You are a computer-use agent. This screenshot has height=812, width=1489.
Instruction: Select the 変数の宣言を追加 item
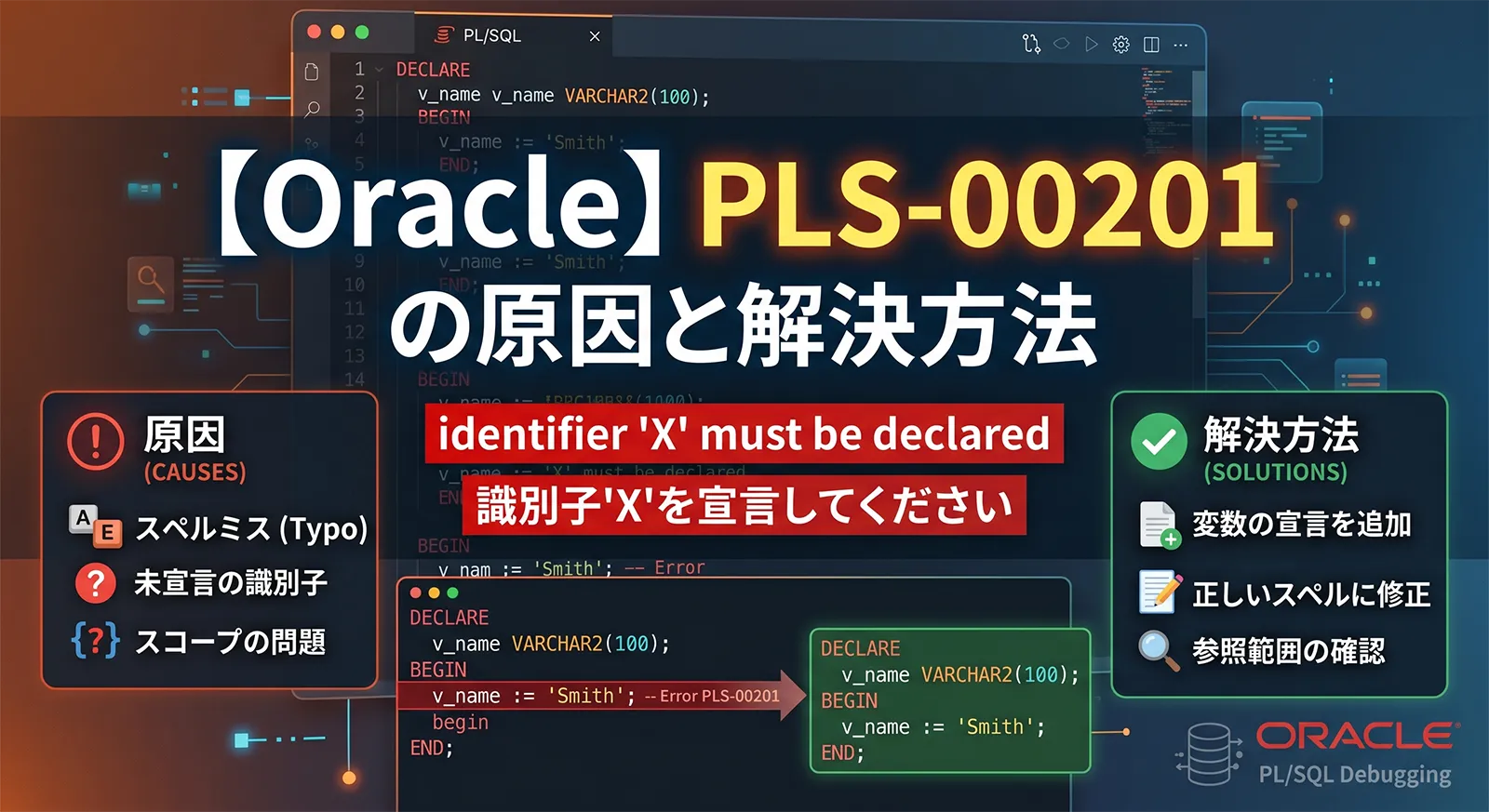coord(1302,525)
